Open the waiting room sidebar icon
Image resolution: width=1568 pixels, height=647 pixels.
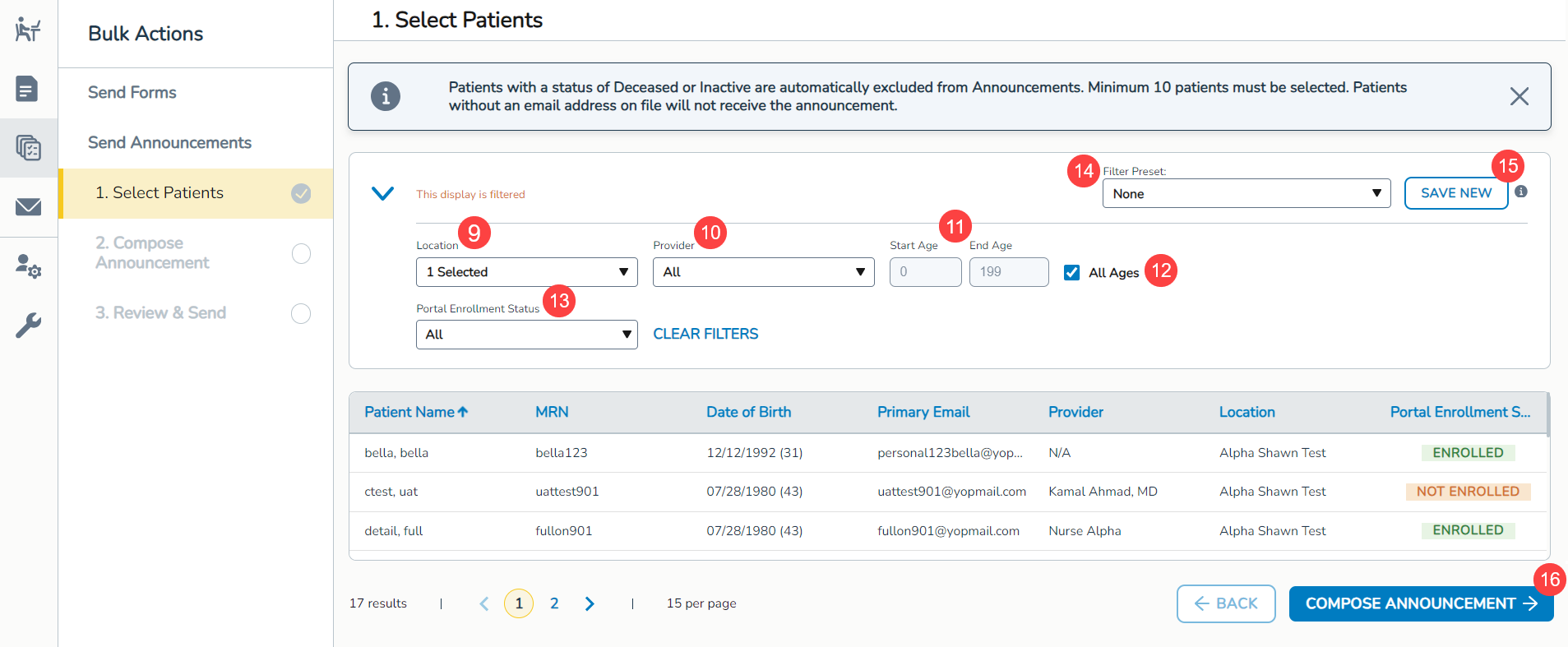[x=28, y=30]
